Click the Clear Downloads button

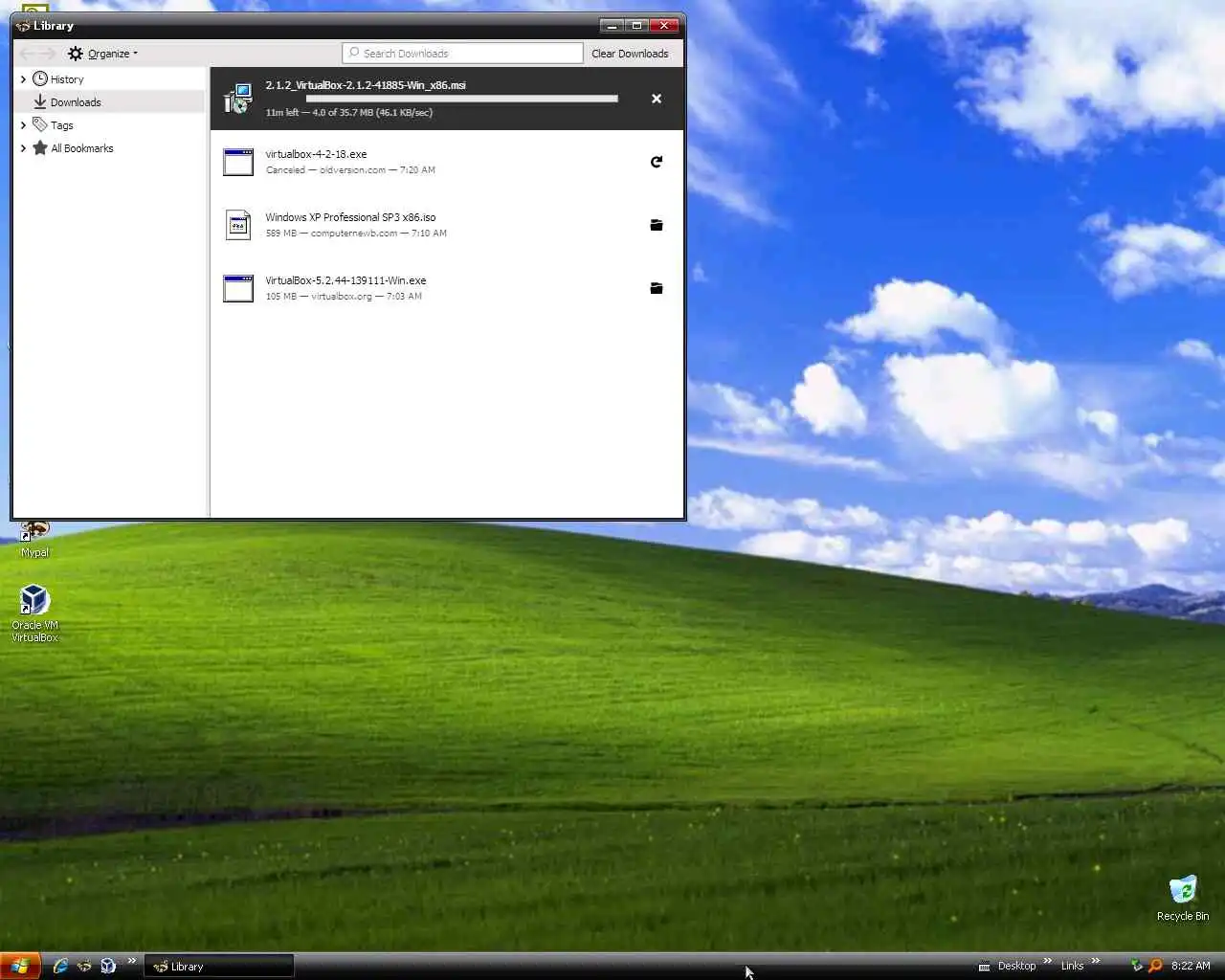(x=630, y=54)
